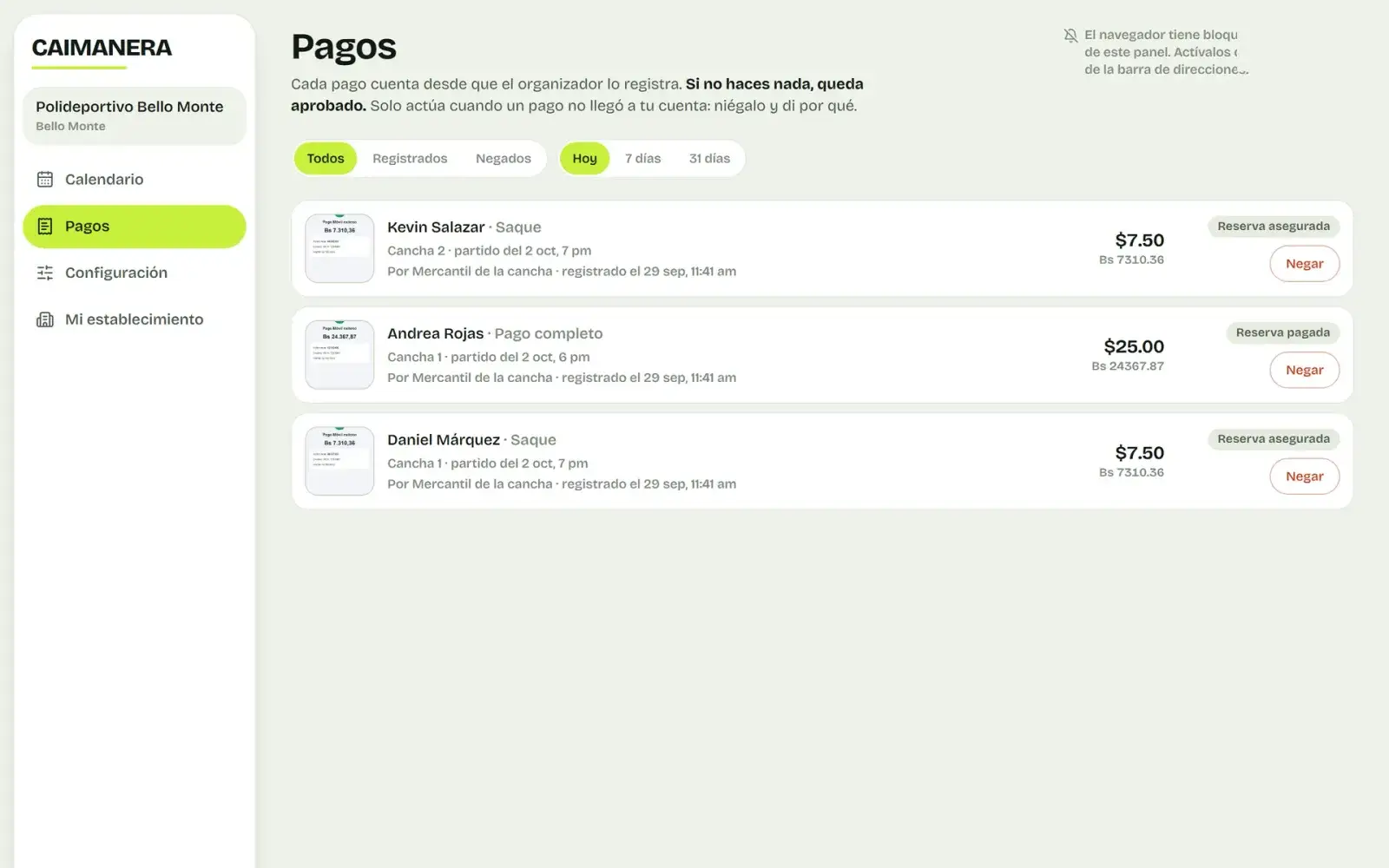Click Kevin Salazar's Reserva asegurada badge

[x=1274, y=227]
